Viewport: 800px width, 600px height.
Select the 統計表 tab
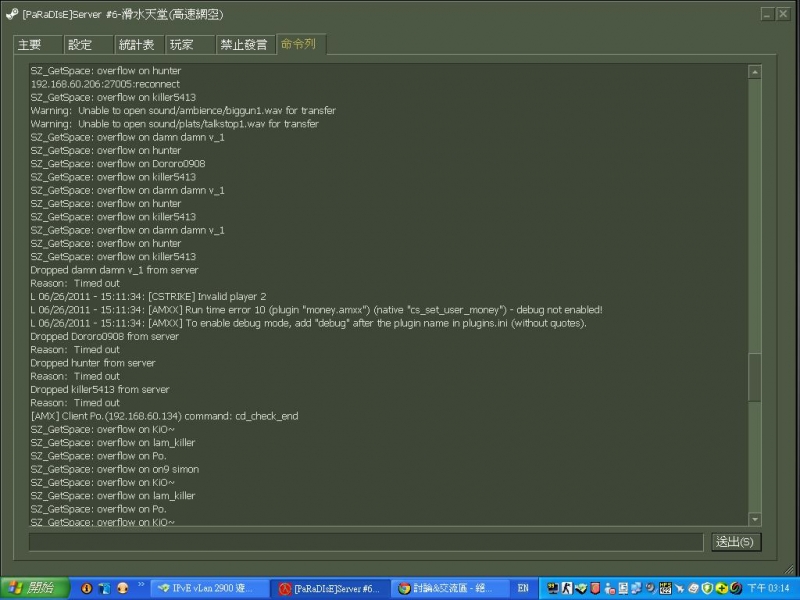(x=137, y=45)
